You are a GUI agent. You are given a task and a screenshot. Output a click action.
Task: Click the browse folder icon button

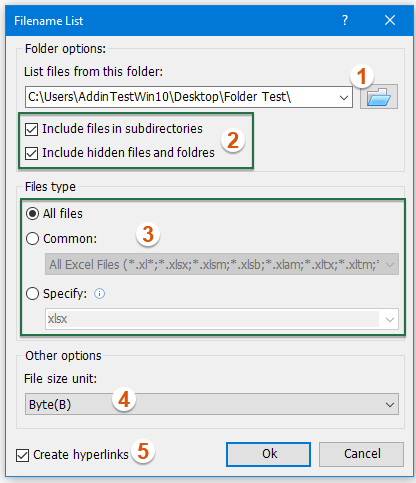point(379,97)
